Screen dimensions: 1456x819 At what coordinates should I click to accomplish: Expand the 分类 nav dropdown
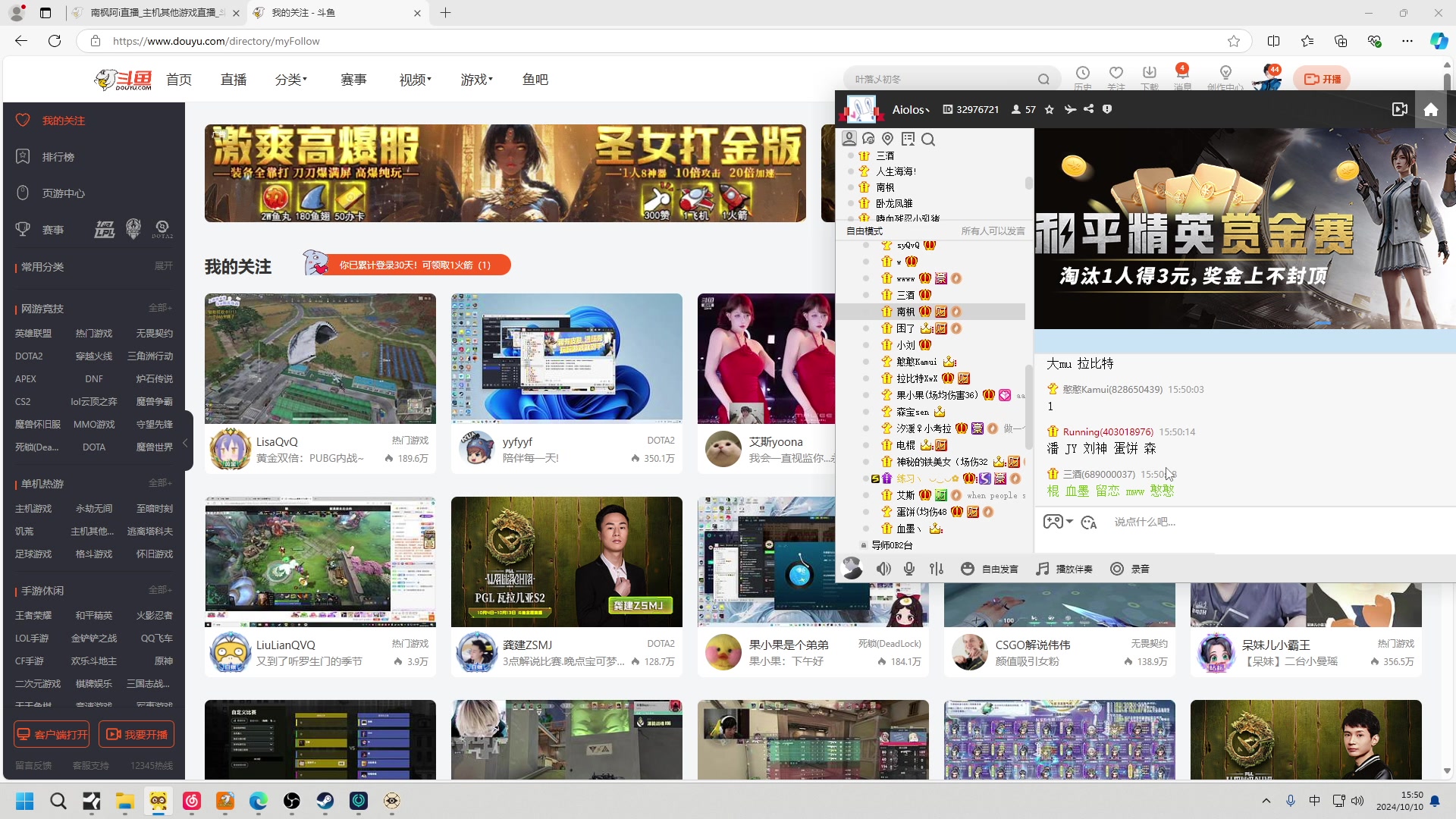291,80
